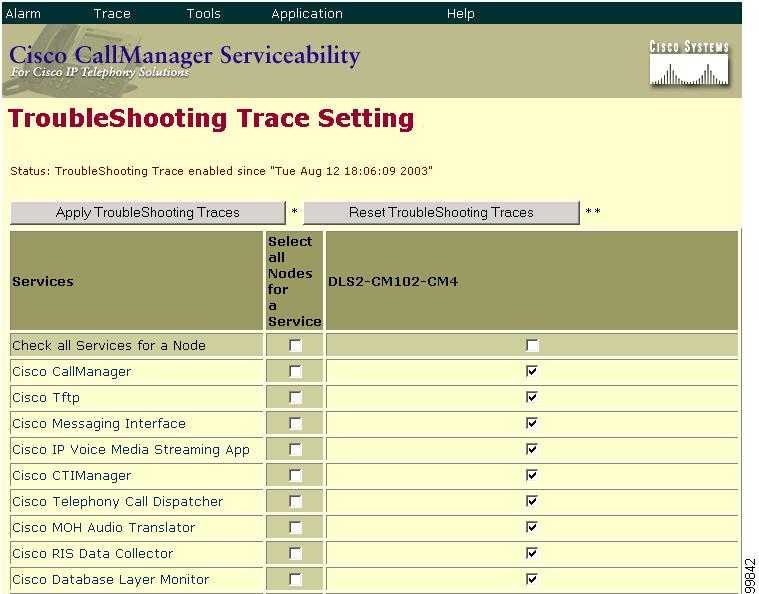Uncheck Cisco RIS Data Collector node checkbox
The image size is (759, 594).
pyautogui.click(x=532, y=553)
